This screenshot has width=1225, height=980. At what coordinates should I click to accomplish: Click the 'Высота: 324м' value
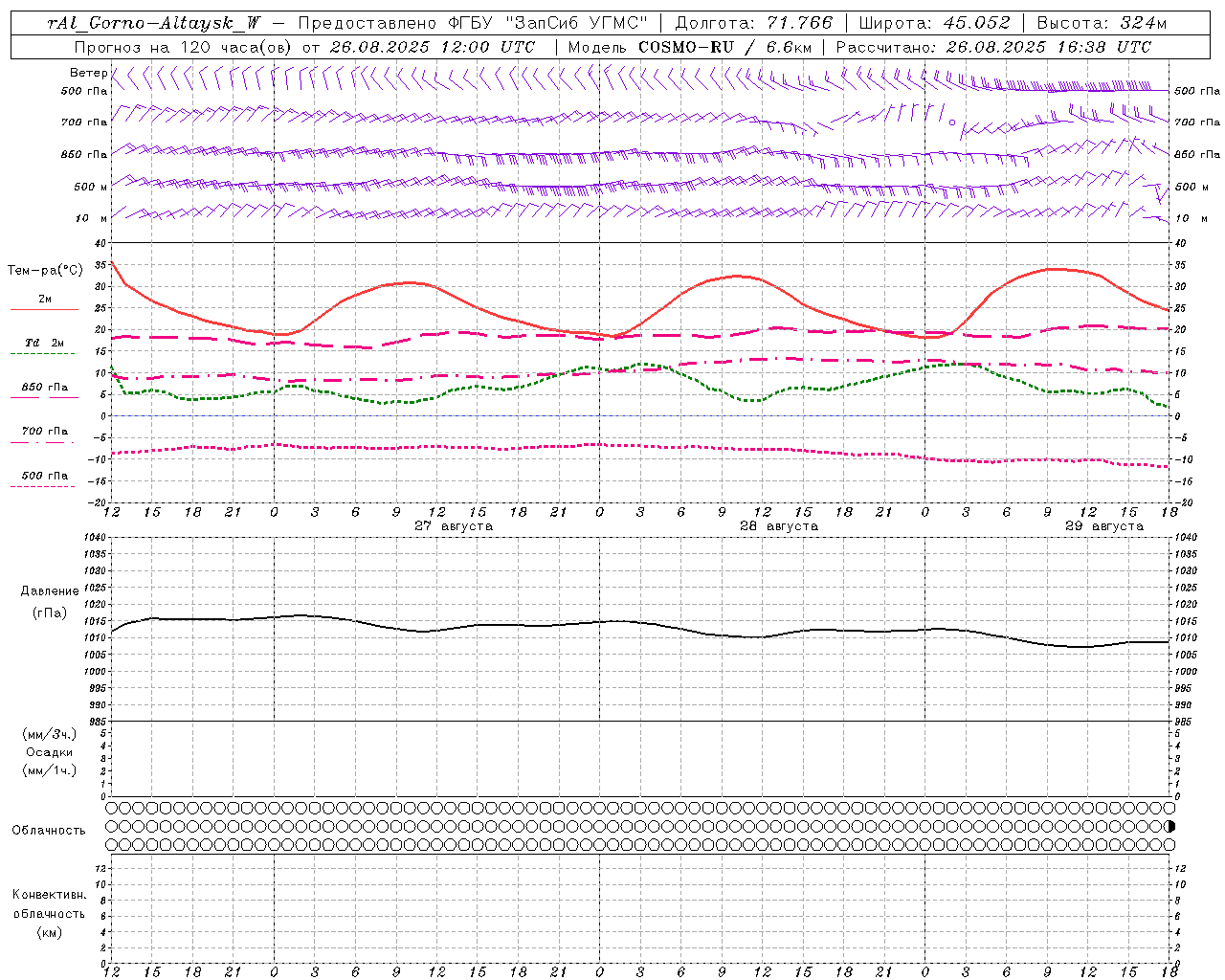coord(1102,23)
